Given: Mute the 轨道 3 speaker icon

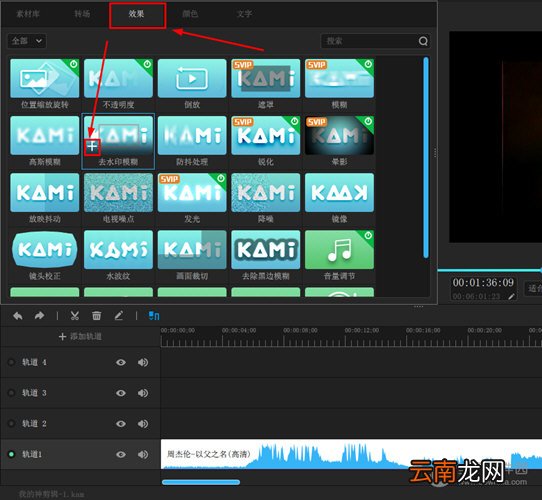Looking at the screenshot, I should pos(143,393).
